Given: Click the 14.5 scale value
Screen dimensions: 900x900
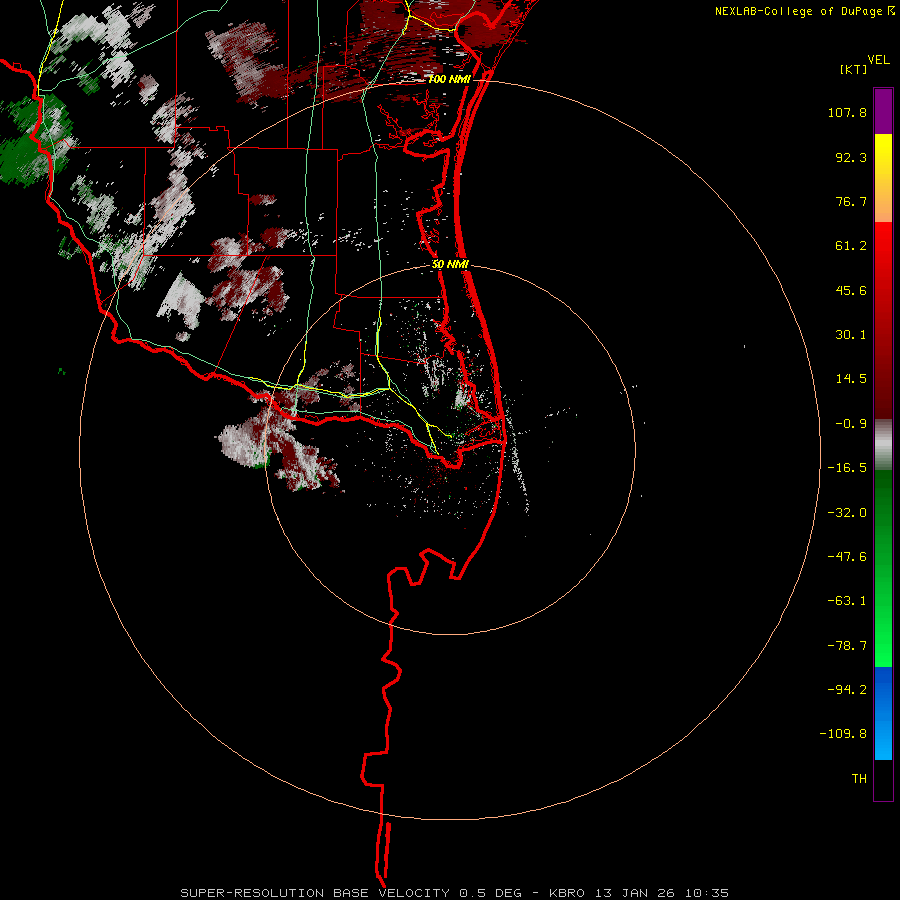Looking at the screenshot, I should coord(851,379).
